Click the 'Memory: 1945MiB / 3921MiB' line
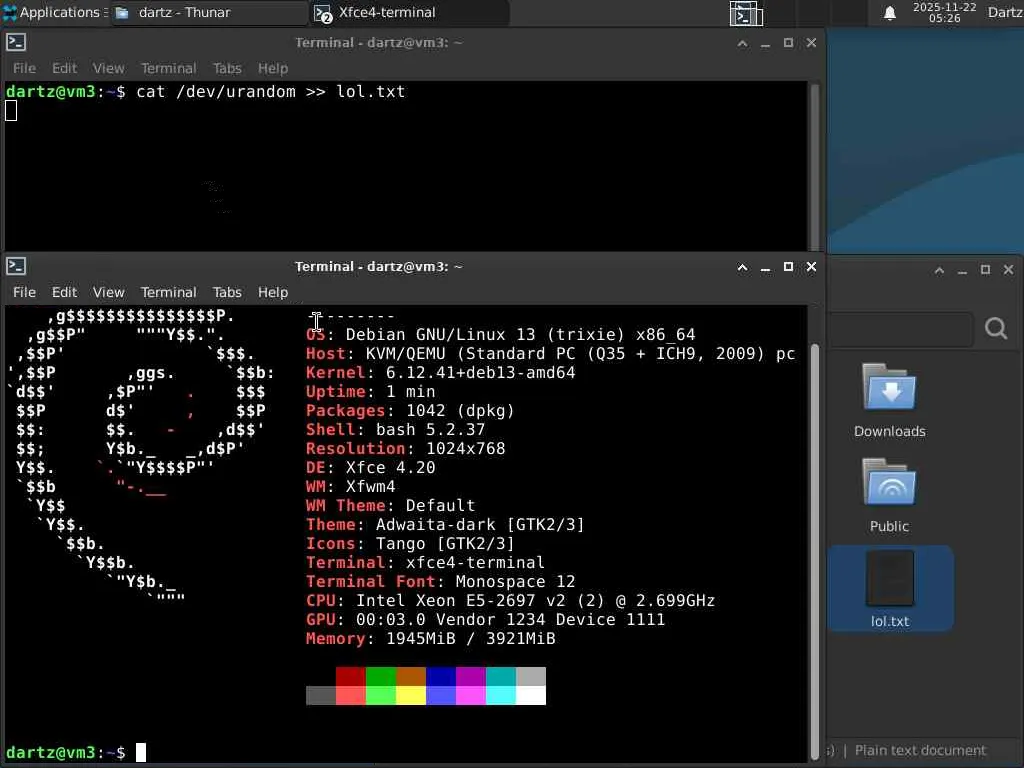1024x768 pixels. (x=431, y=639)
